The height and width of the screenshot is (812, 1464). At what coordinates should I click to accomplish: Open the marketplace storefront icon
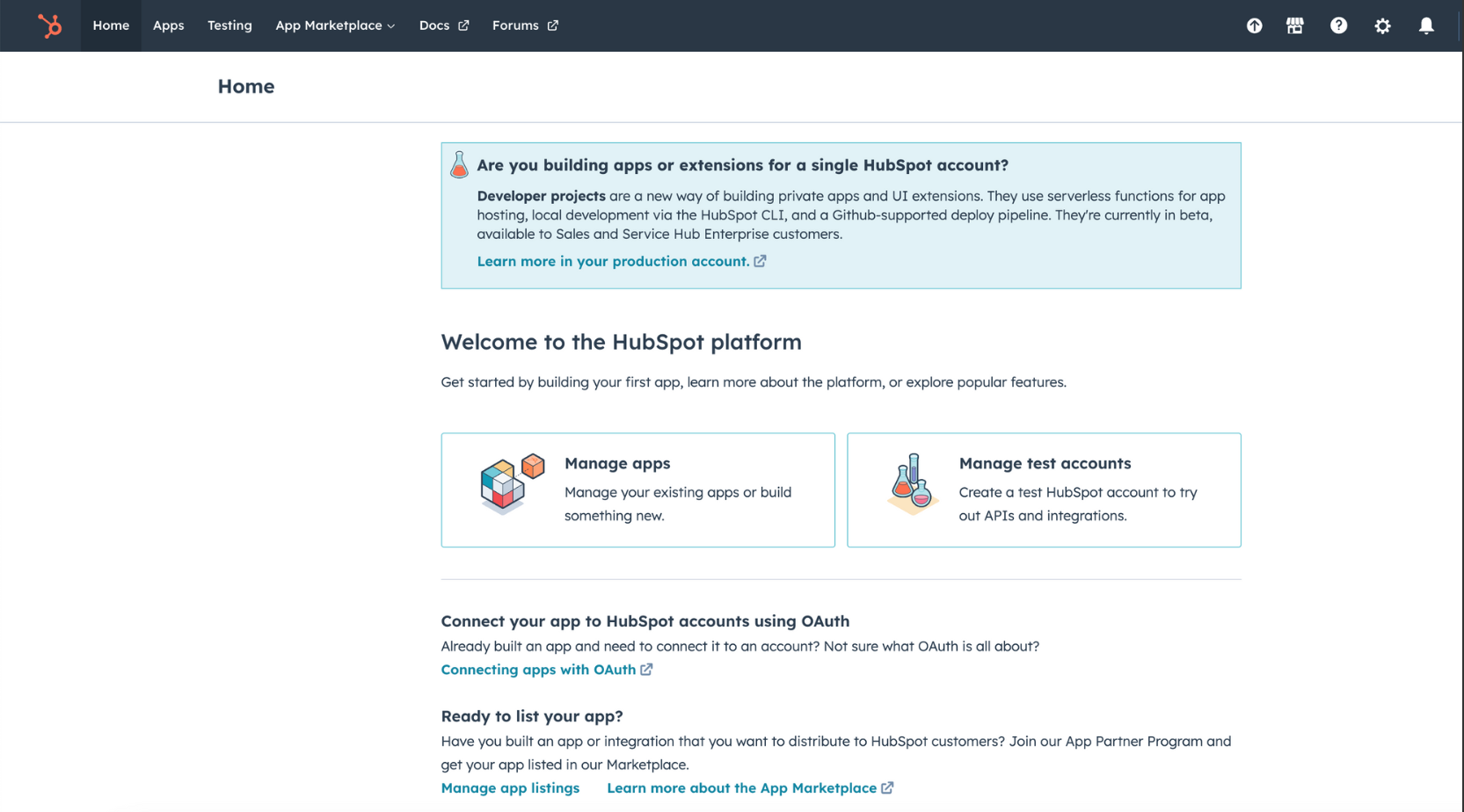point(1294,25)
